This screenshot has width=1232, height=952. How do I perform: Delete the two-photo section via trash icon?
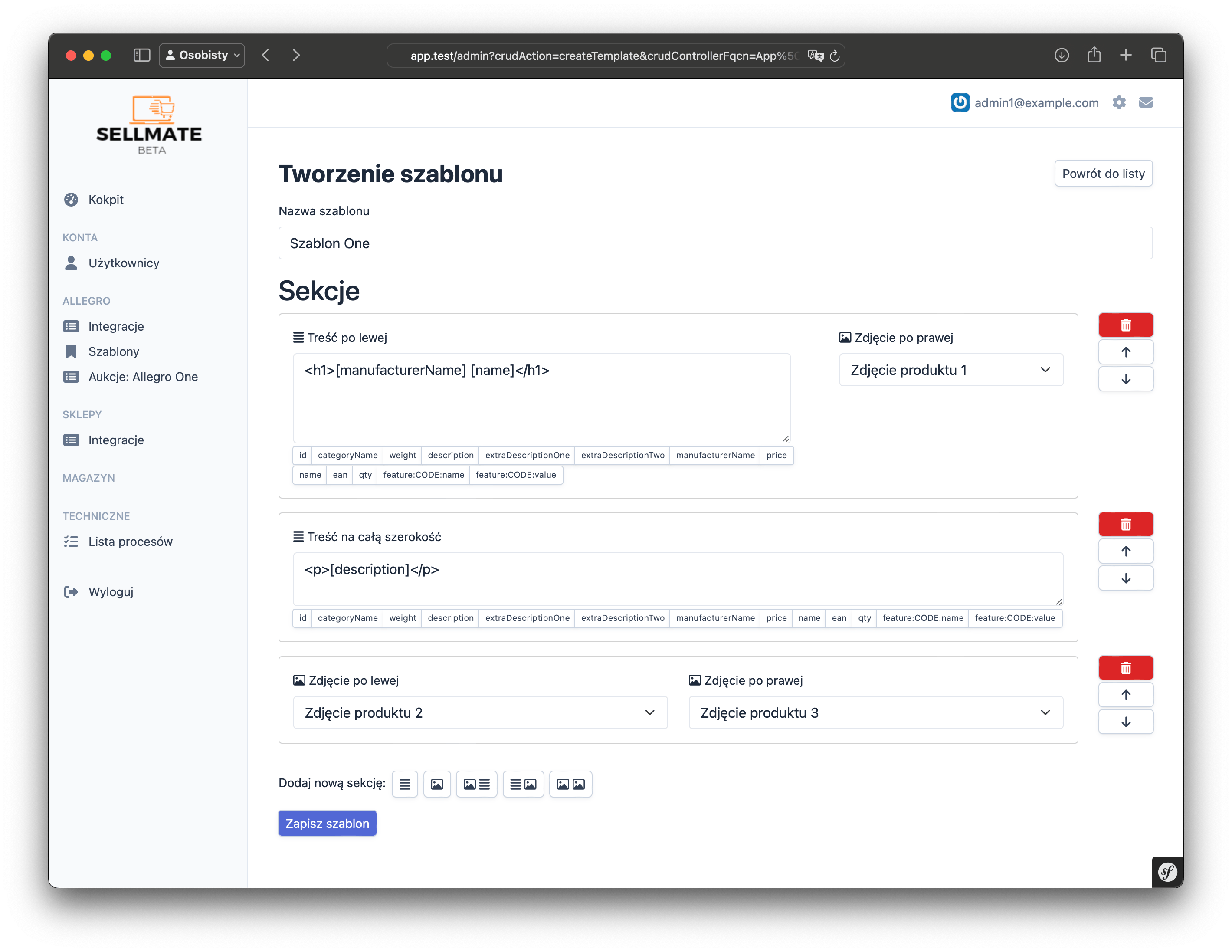click(x=1125, y=668)
